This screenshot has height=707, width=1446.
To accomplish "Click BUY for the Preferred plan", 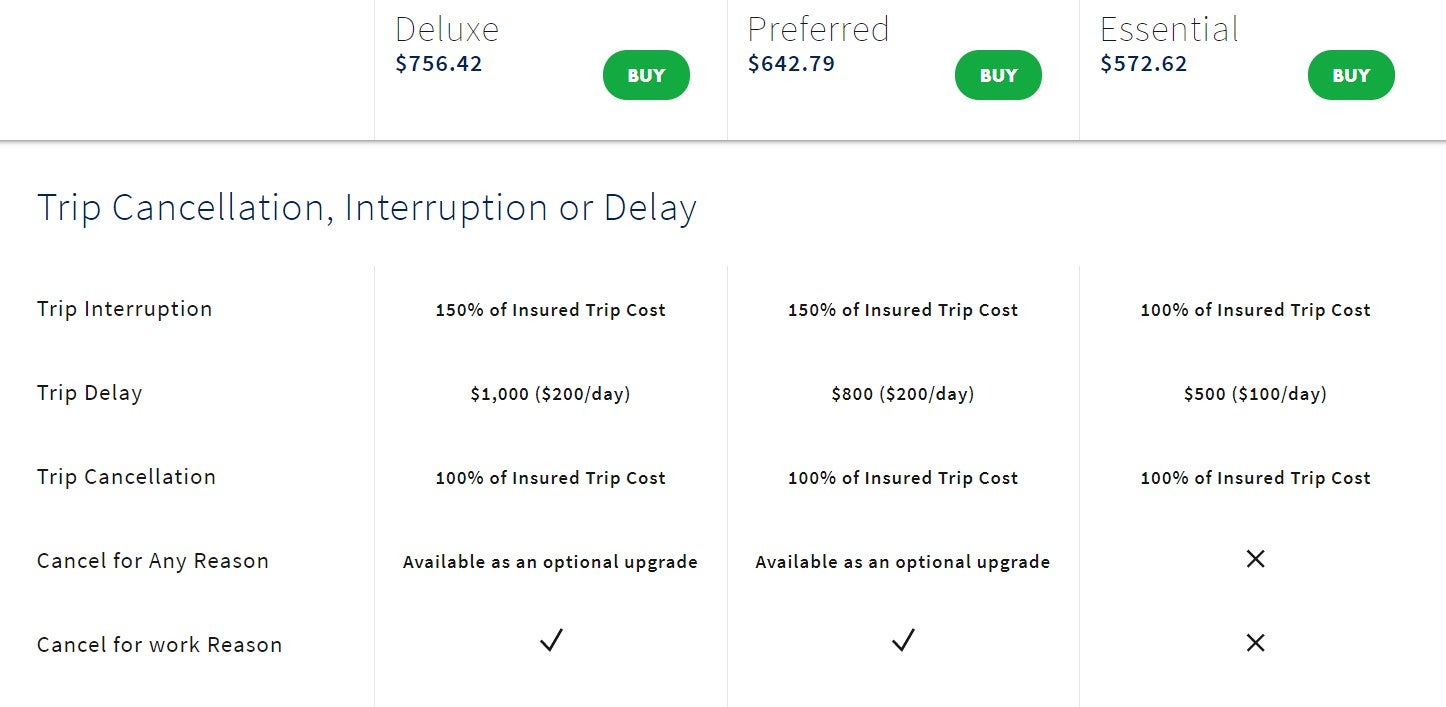I will (998, 74).
